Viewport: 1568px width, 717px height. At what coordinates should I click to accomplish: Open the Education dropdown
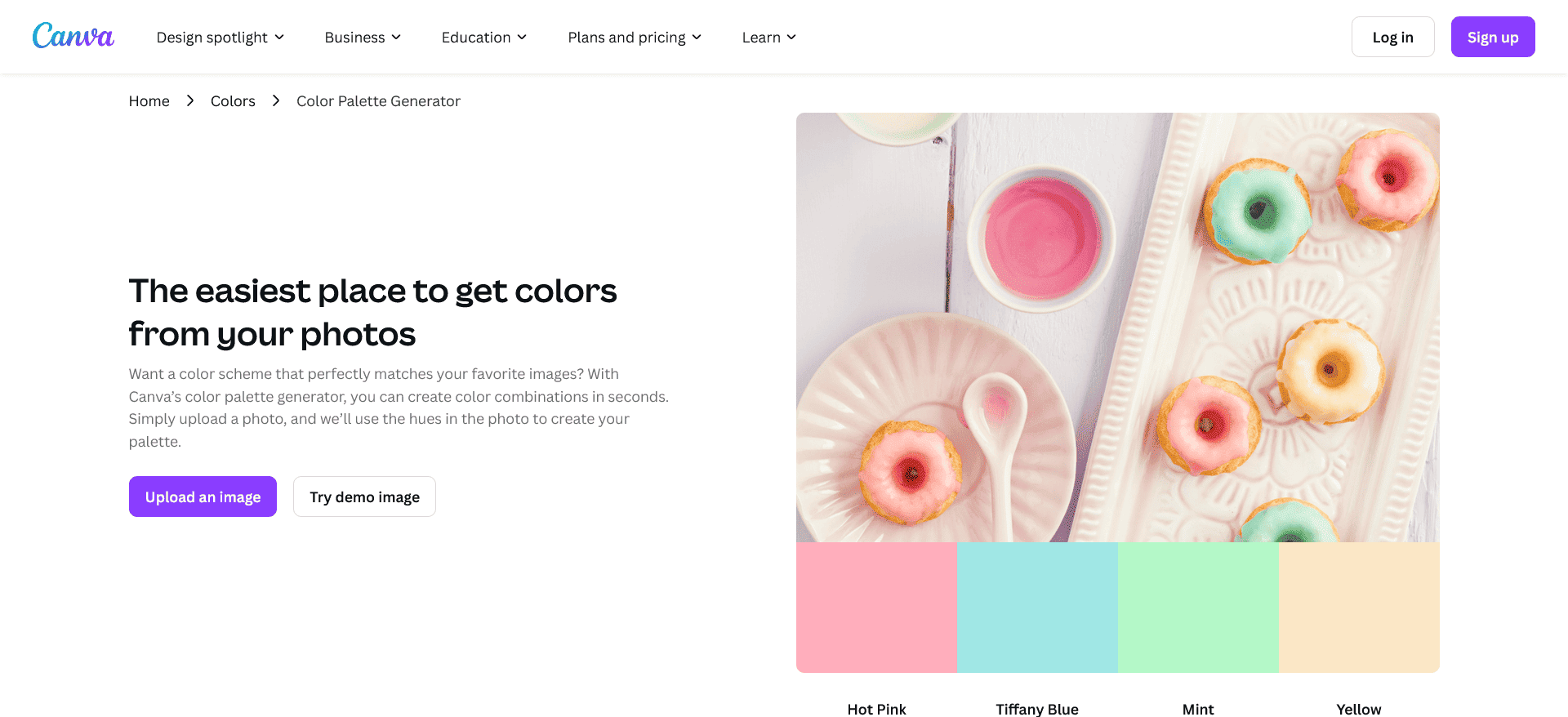click(x=476, y=37)
